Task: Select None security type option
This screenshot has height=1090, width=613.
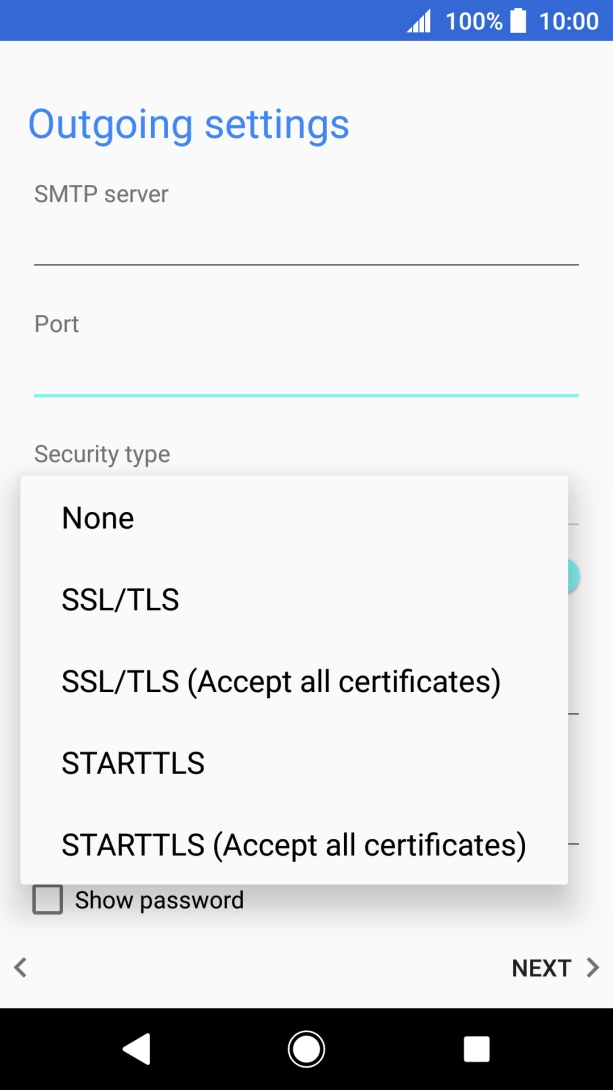Action: point(98,518)
